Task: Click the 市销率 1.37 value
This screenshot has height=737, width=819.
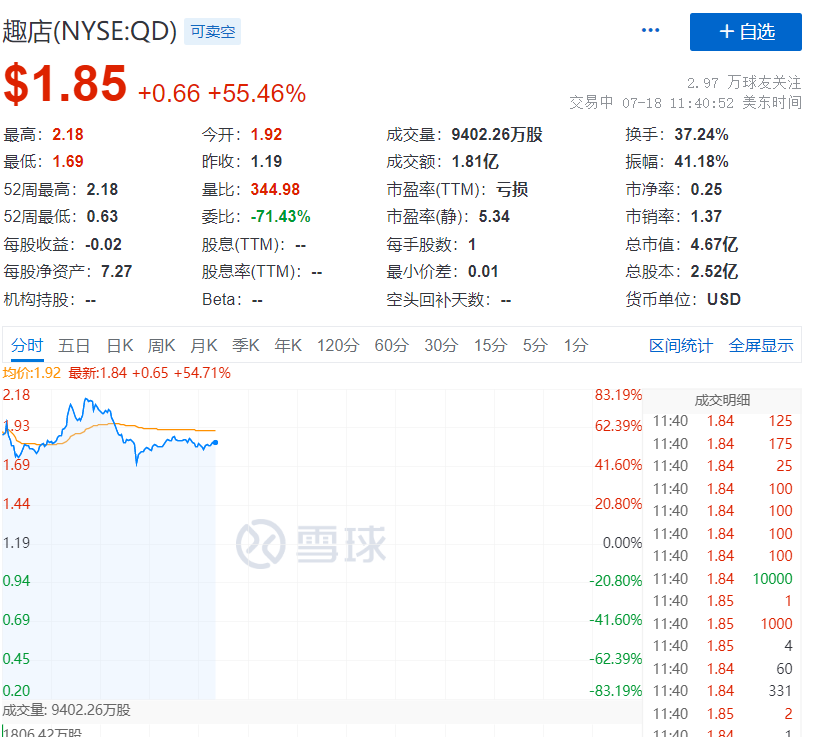Action: (706, 216)
